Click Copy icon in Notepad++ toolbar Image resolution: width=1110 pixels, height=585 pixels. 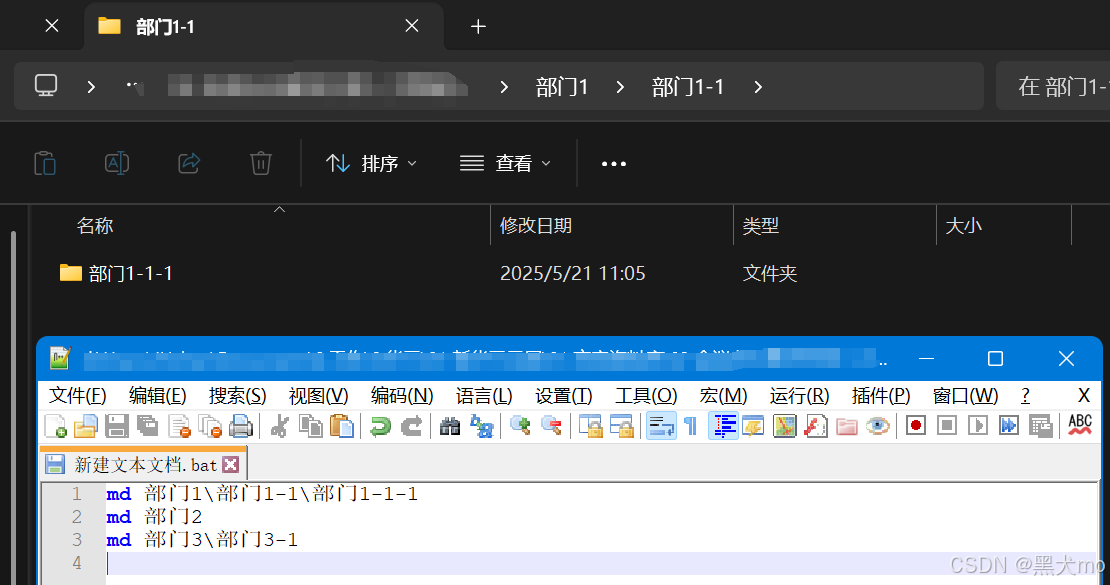[x=310, y=426]
